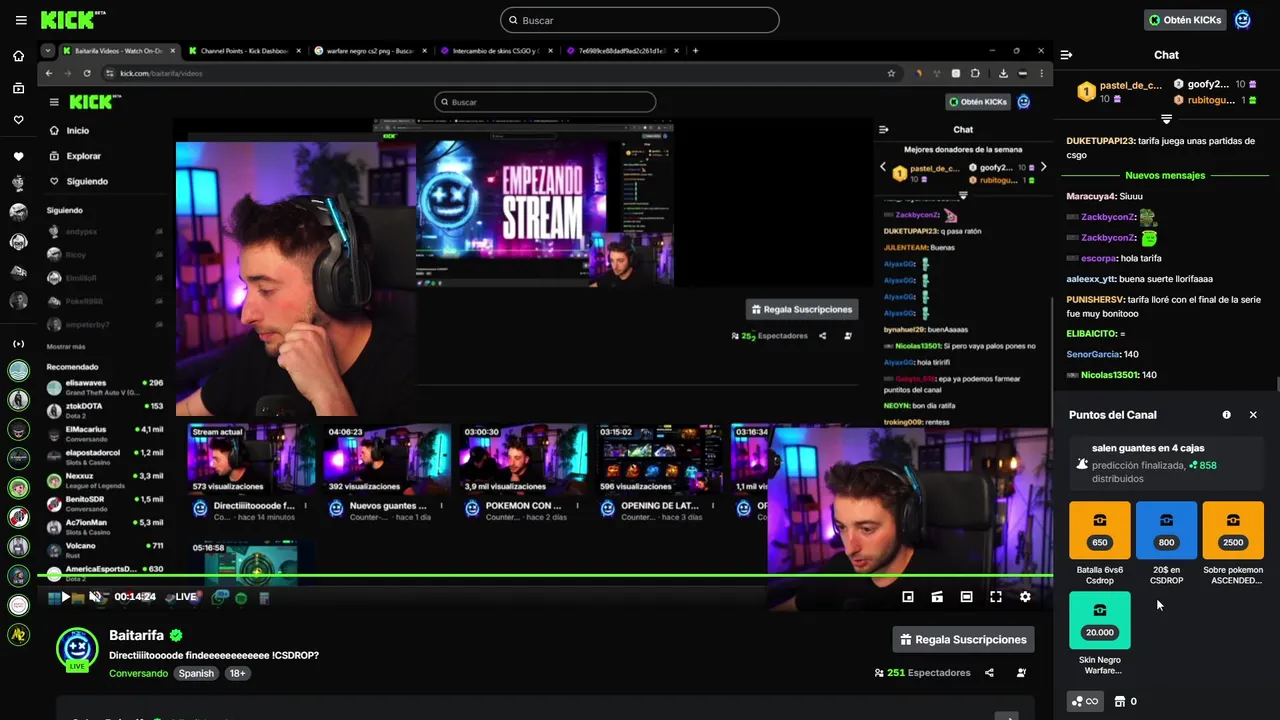The height and width of the screenshot is (720, 1280).
Task: Expand weekly top donors chevron in chat
Action: click(1166, 119)
